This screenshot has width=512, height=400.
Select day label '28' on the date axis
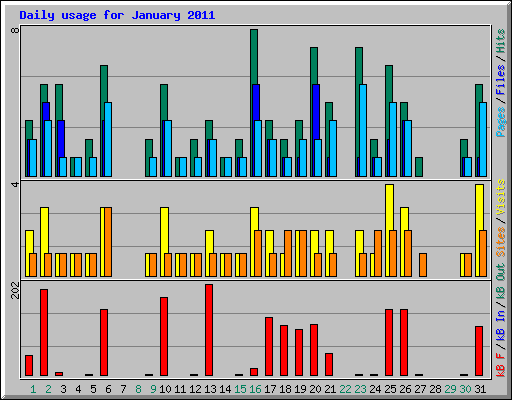point(435,389)
